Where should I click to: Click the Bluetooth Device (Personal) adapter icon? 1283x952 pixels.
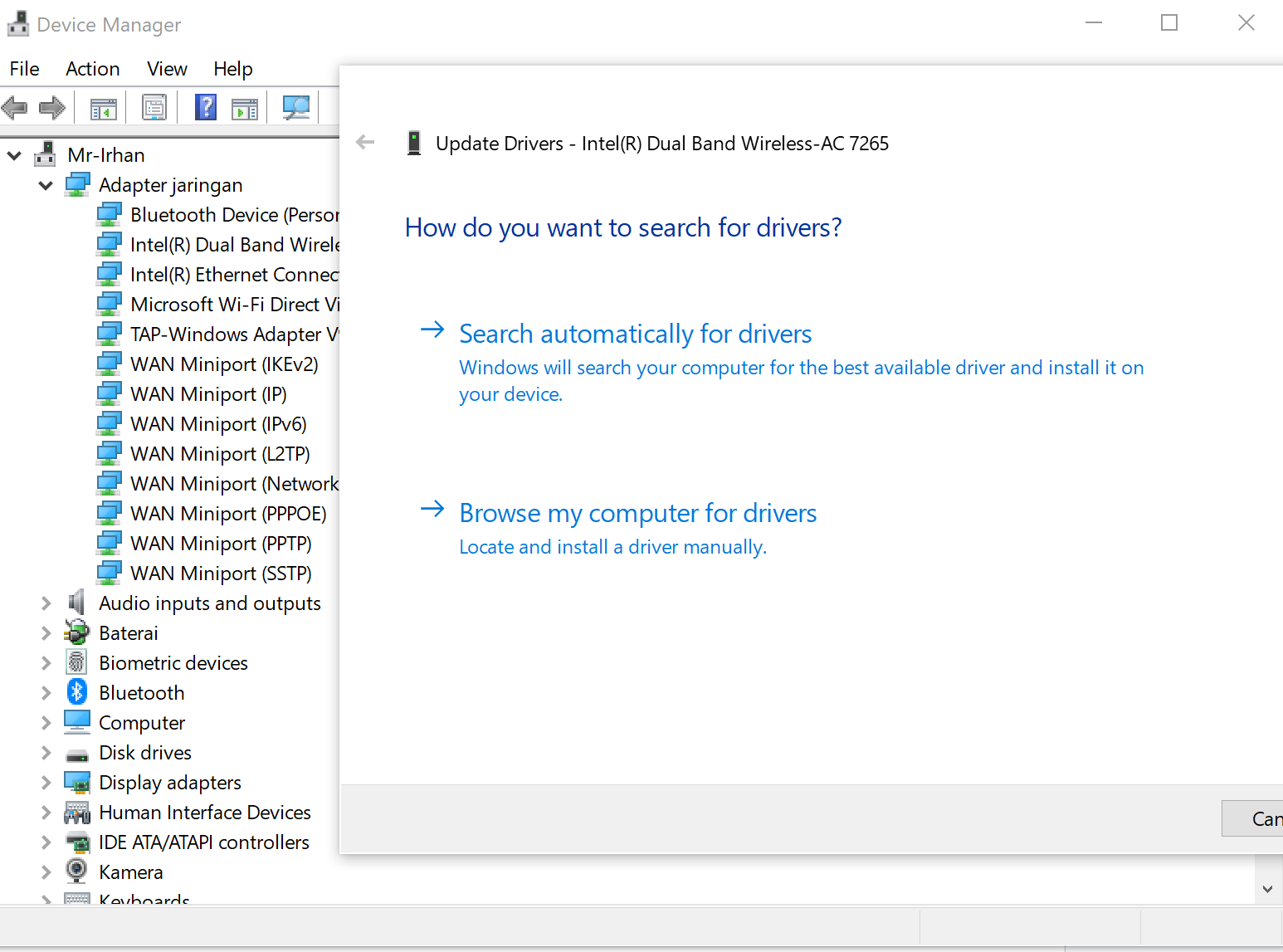click(x=109, y=214)
